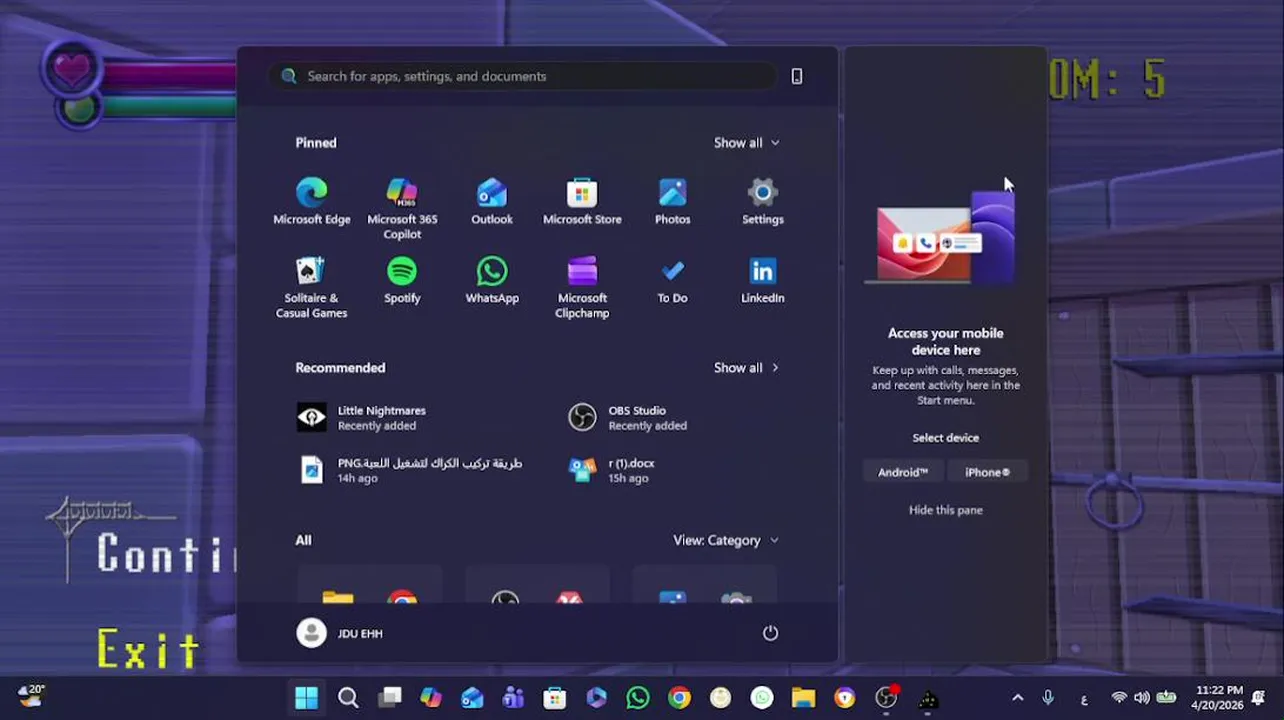Open Microsoft Store from the taskbar
Image resolution: width=1284 pixels, height=720 pixels.
[555, 697]
